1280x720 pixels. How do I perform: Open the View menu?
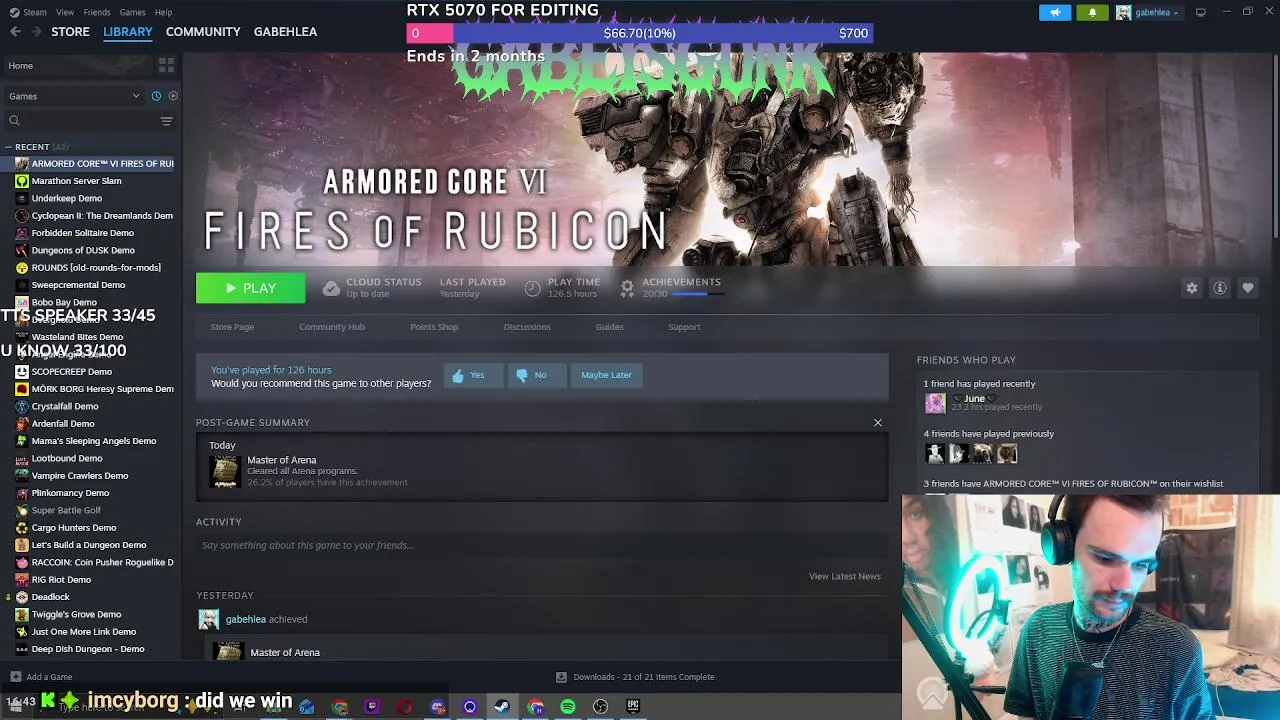click(65, 12)
